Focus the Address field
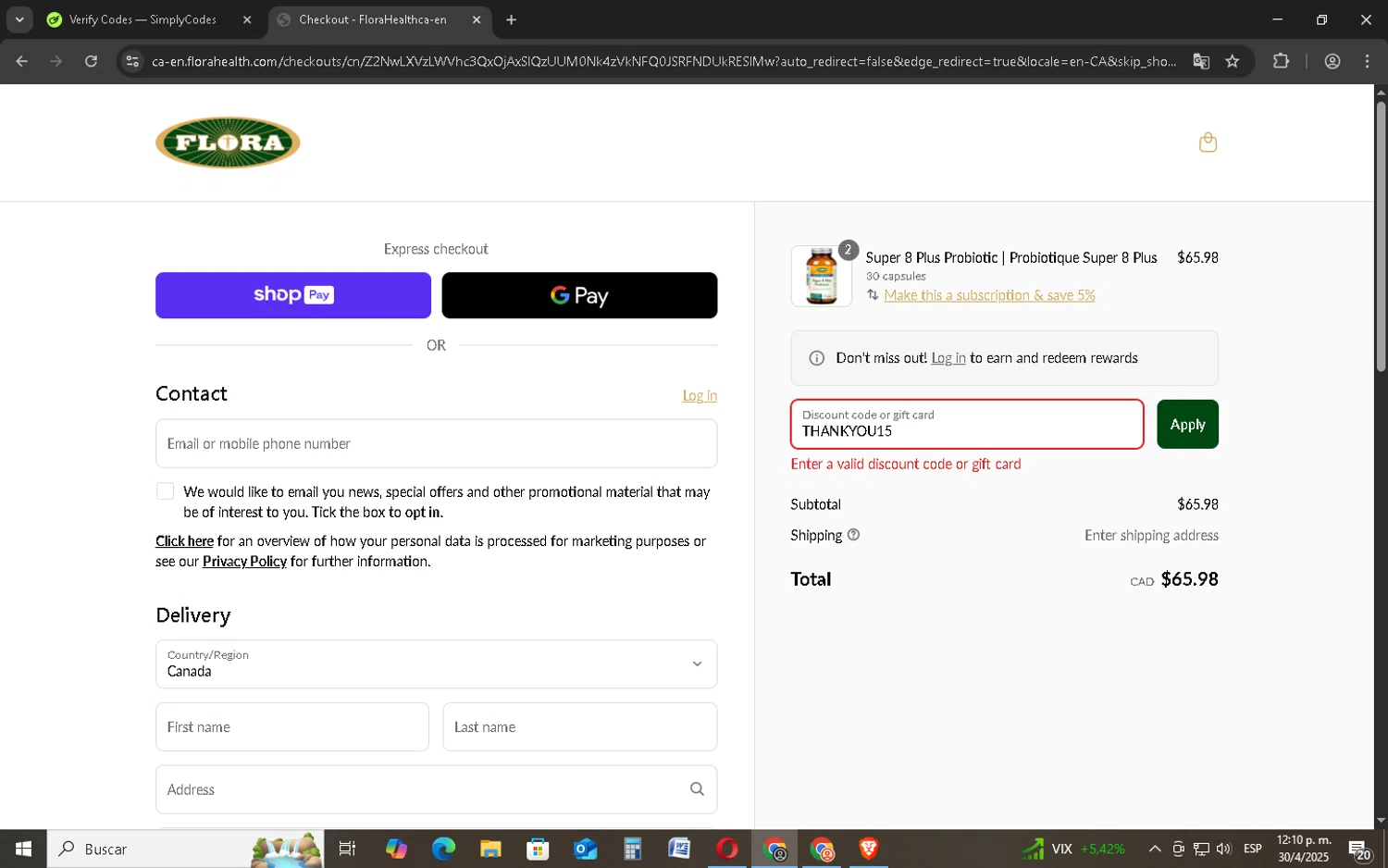Viewport: 1388px width, 868px height. point(436,789)
